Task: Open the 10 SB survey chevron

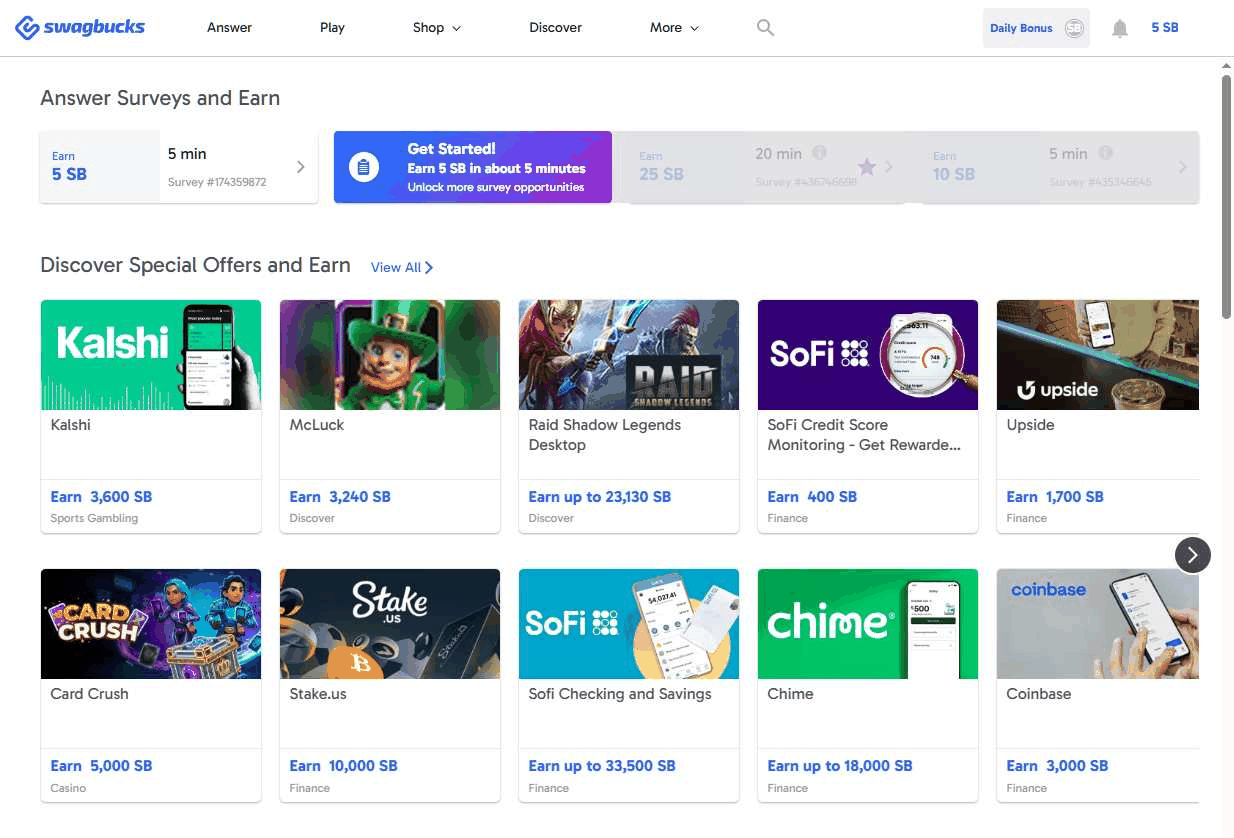Action: 1182,168
